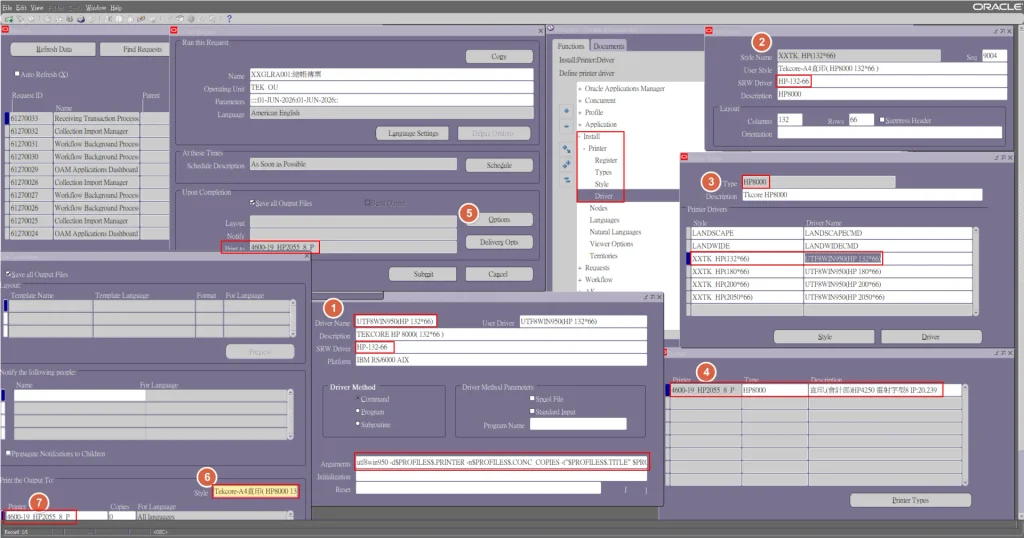1024x538 pixels.
Task: Click the Printer Types button
Action: pos(910,500)
